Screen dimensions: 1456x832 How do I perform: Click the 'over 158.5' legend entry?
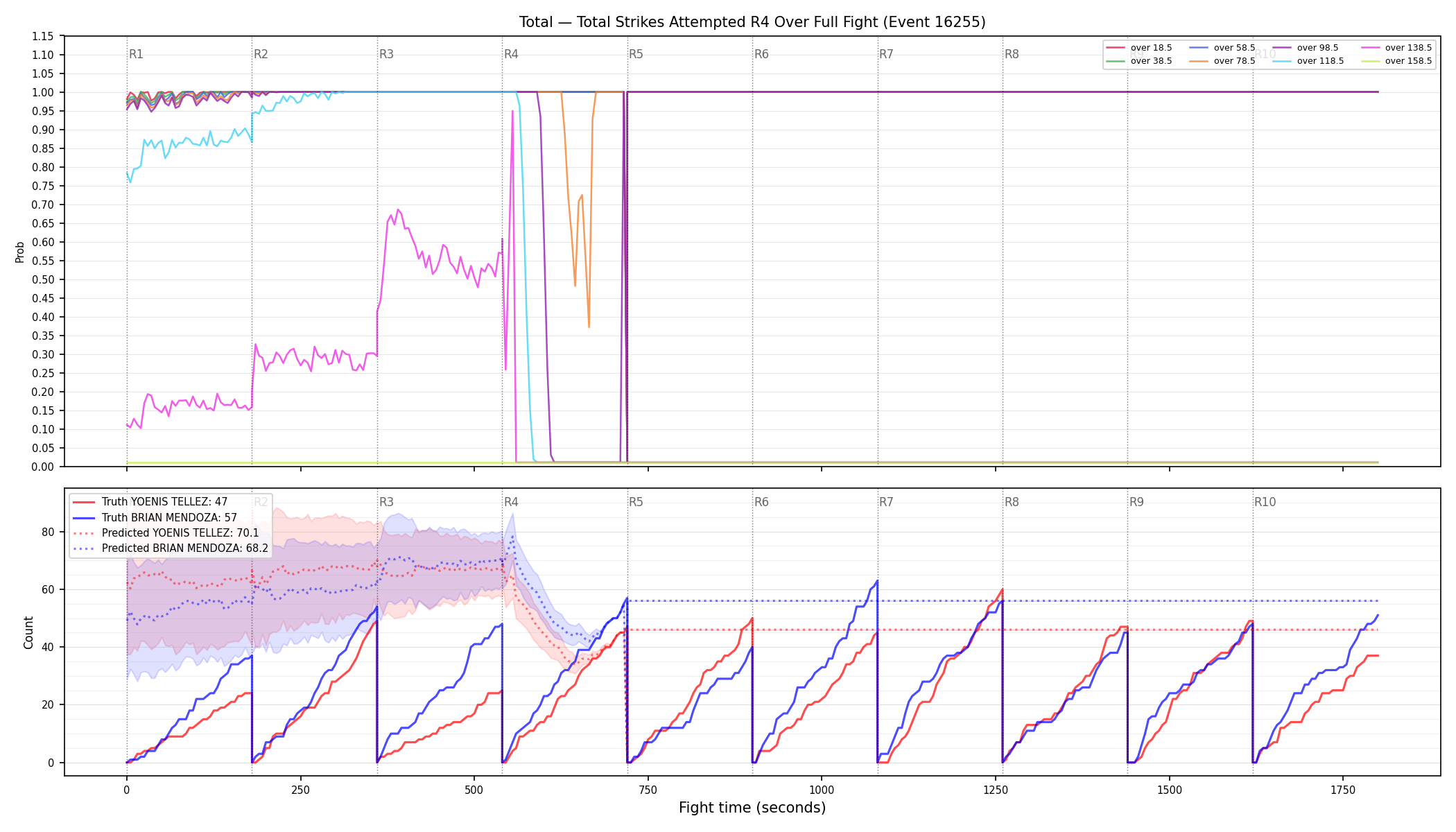[x=1396, y=61]
